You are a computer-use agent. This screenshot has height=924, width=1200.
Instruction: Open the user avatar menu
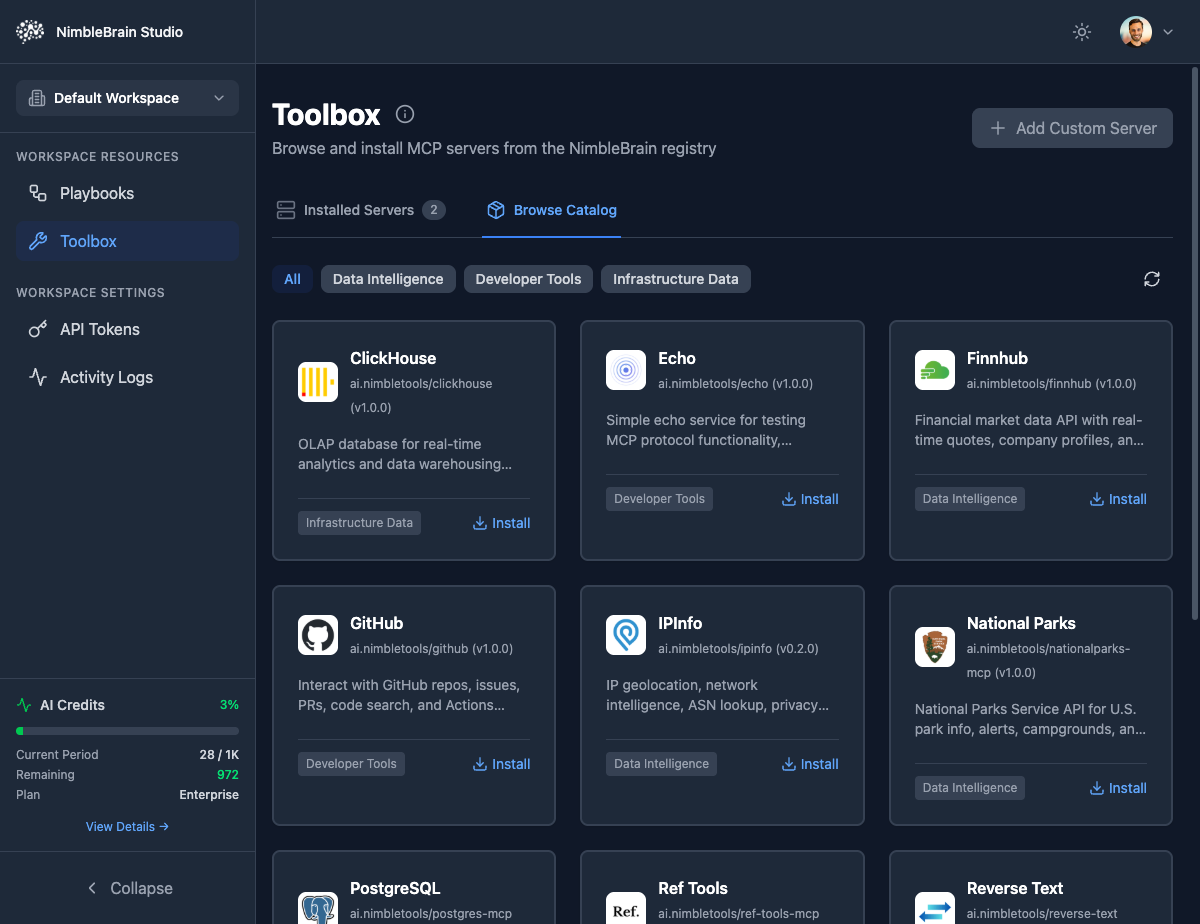pyautogui.click(x=1147, y=32)
